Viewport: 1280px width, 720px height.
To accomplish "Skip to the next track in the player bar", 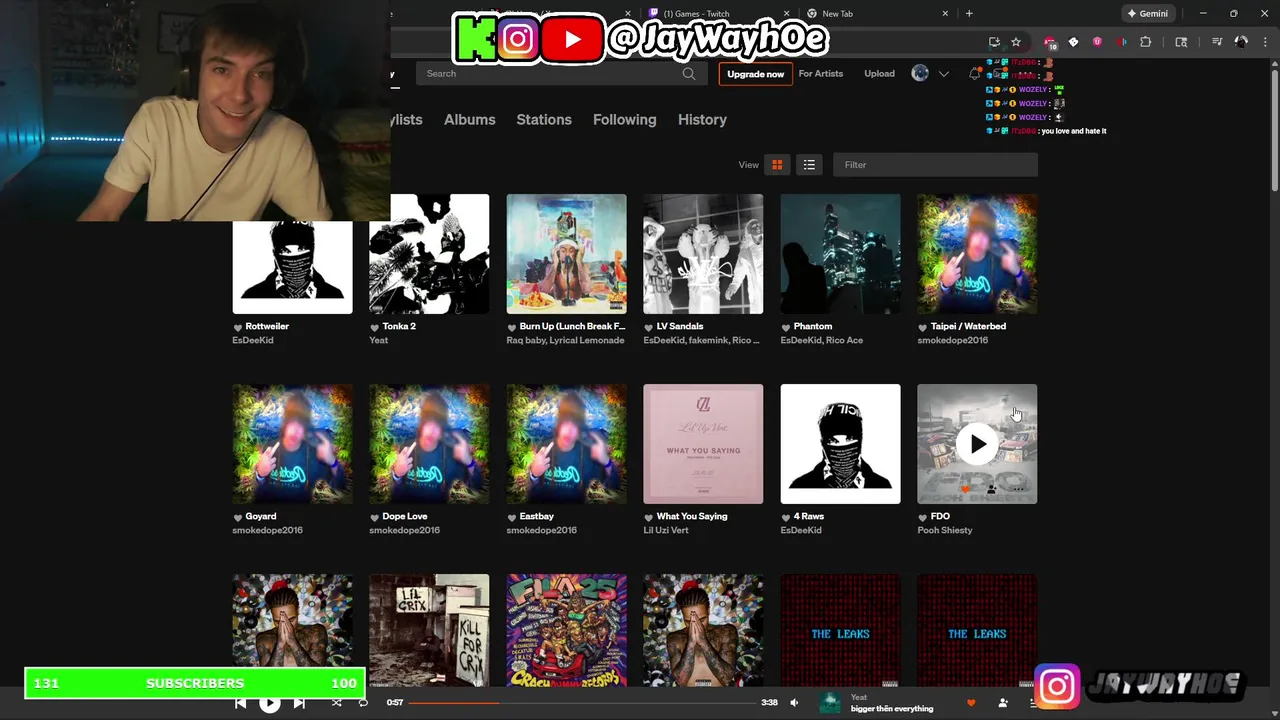I will point(299,703).
